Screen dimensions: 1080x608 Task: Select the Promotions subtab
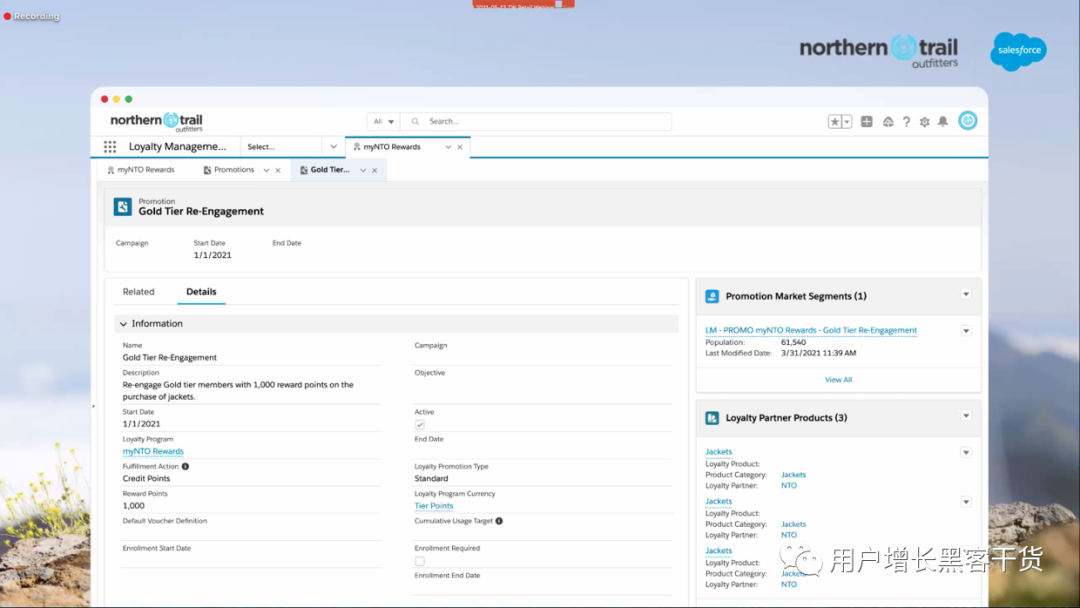point(229,169)
